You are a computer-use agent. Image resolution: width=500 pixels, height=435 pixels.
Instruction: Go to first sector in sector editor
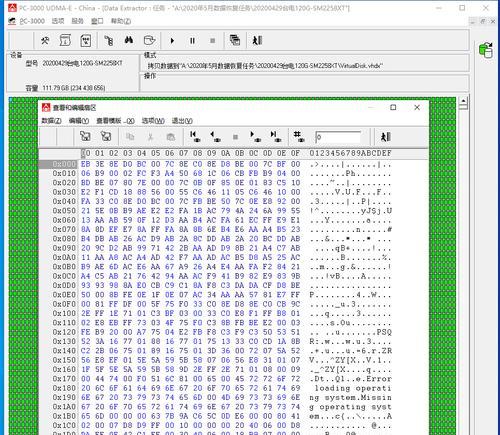click(195, 136)
